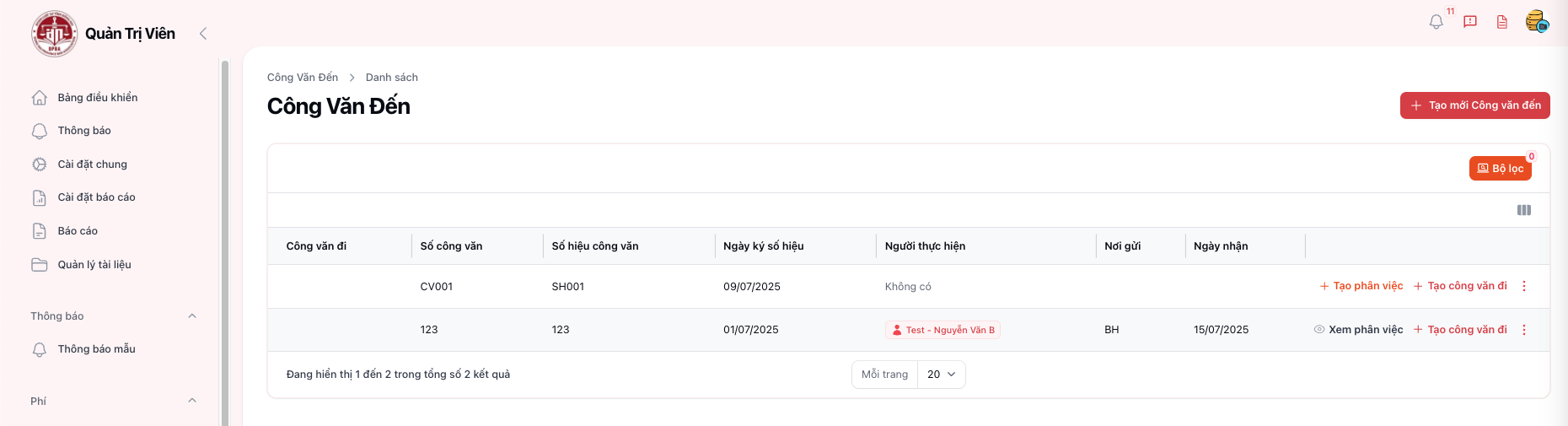This screenshot has height=426, width=1568.
Task: Open the user avatar profile menu
Action: pos(1536,22)
